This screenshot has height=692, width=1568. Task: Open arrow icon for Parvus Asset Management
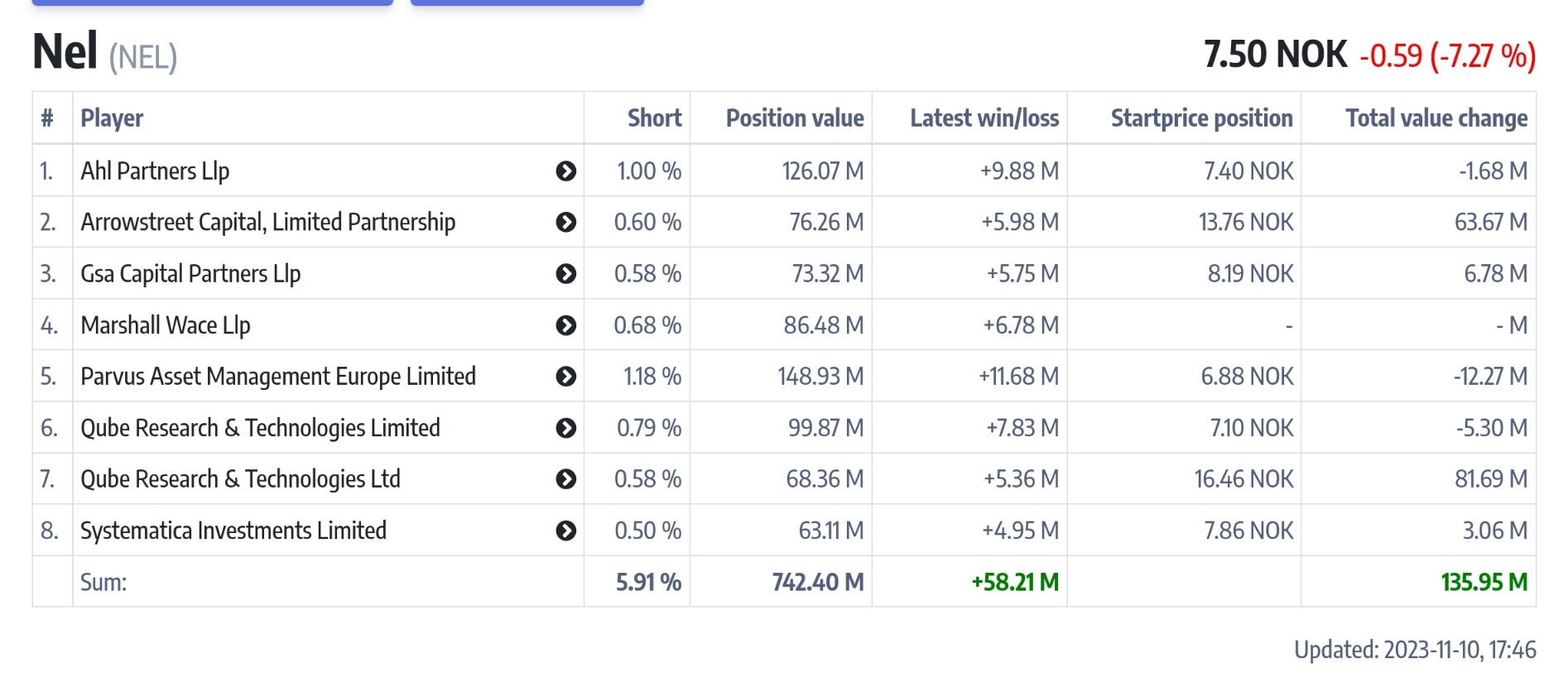pos(565,377)
